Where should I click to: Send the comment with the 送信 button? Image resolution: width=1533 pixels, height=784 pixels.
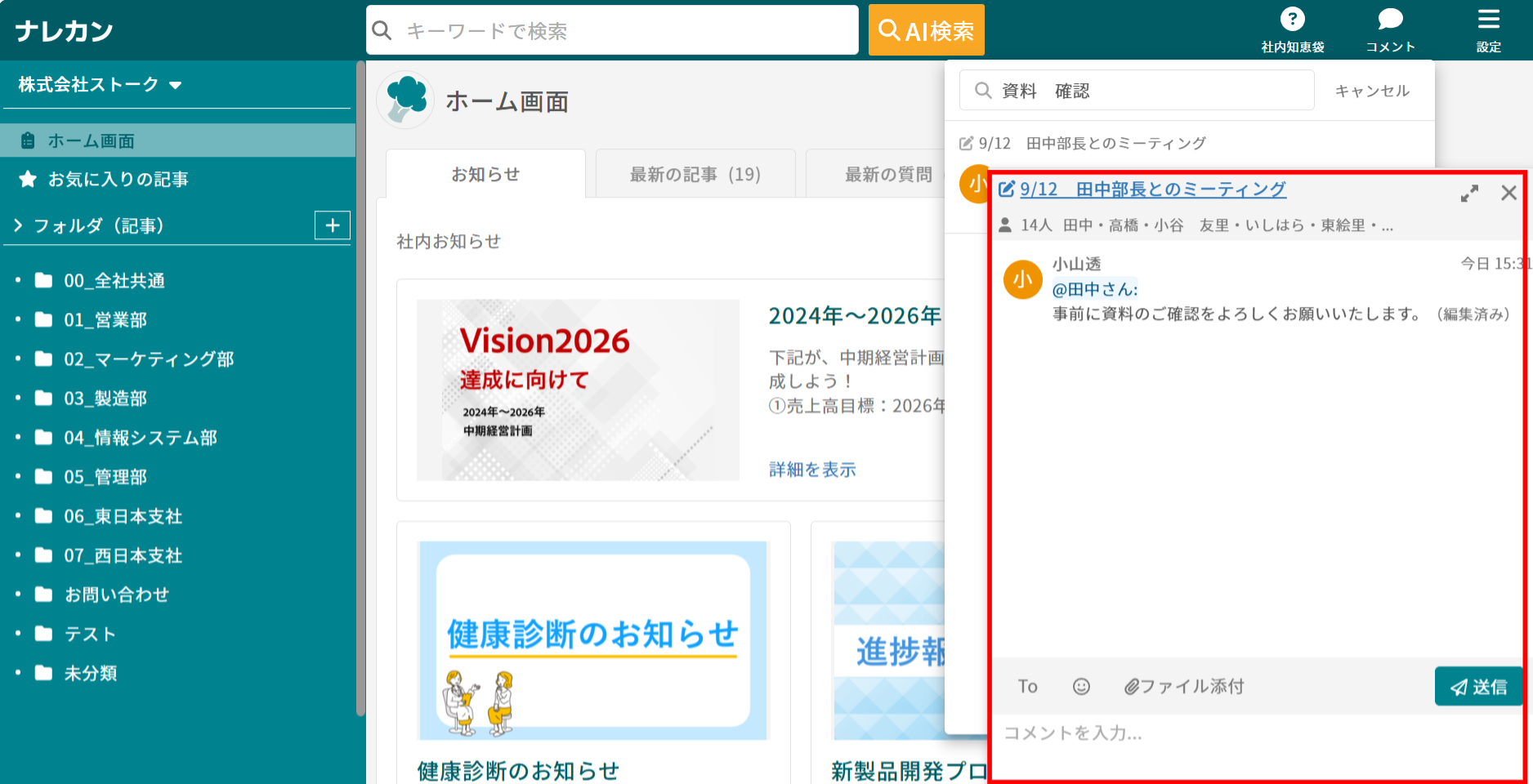pyautogui.click(x=1477, y=686)
